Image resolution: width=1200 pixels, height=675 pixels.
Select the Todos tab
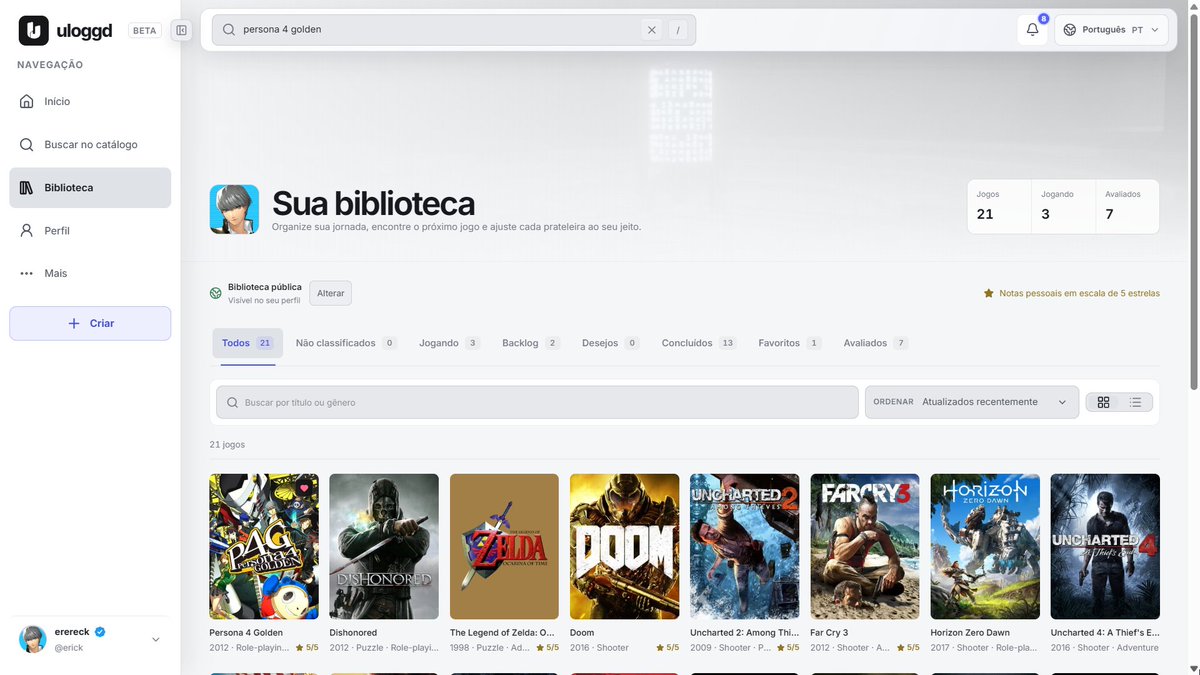(247, 343)
